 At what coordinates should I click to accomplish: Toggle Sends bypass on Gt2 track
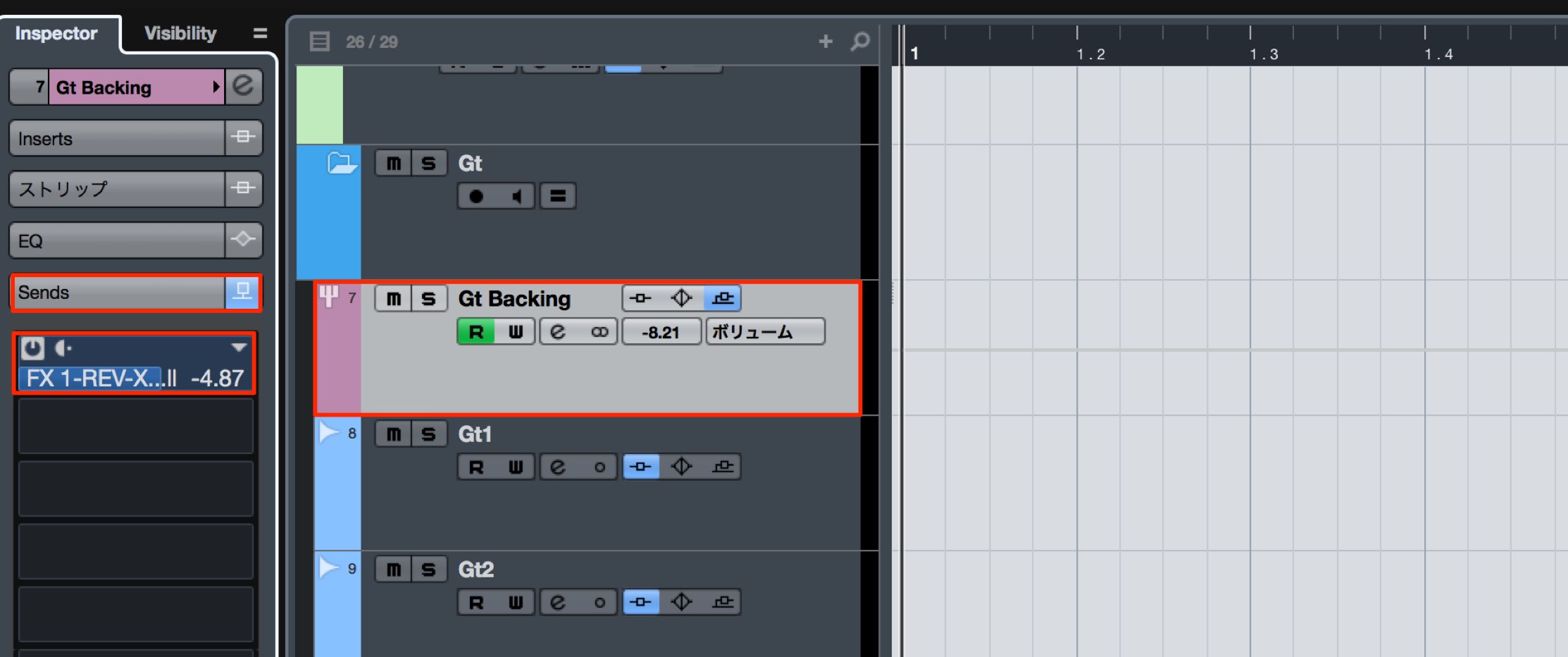point(722,602)
